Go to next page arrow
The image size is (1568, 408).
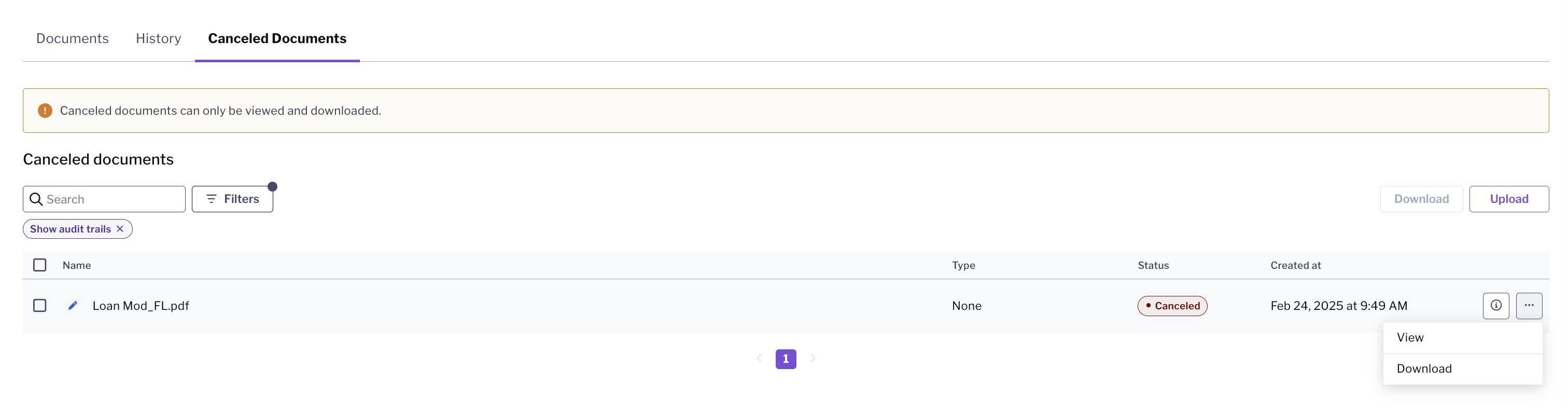tap(813, 358)
